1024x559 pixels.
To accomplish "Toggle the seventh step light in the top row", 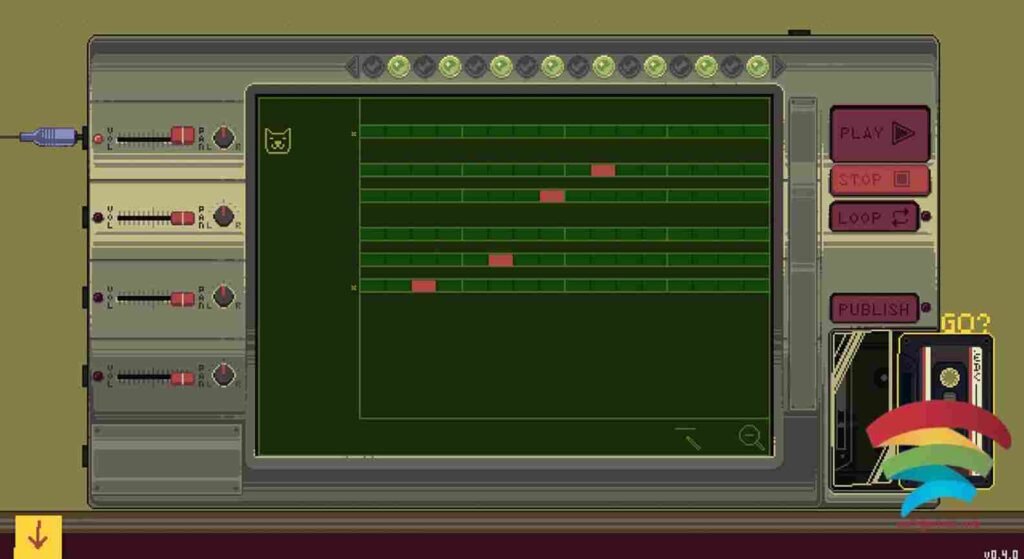I will coord(526,67).
